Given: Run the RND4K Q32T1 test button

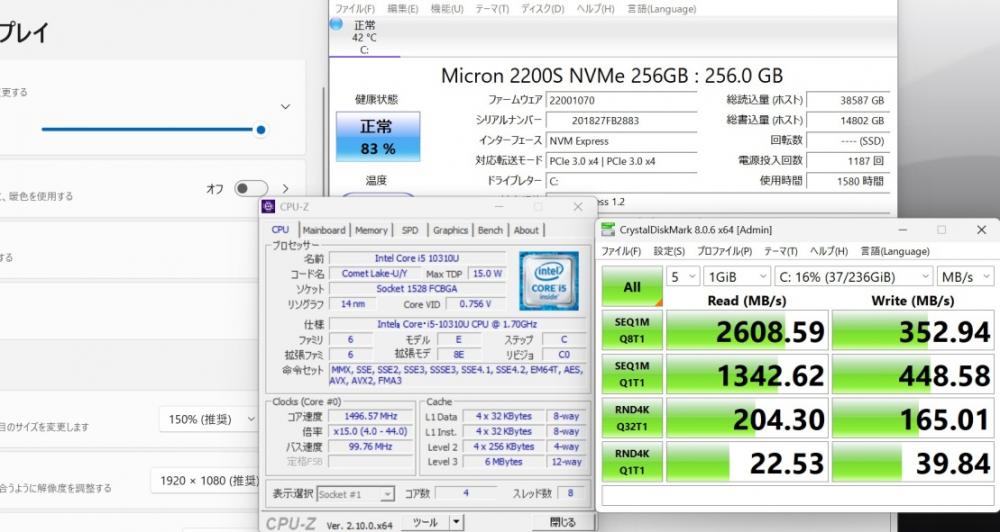Looking at the screenshot, I should (632, 418).
